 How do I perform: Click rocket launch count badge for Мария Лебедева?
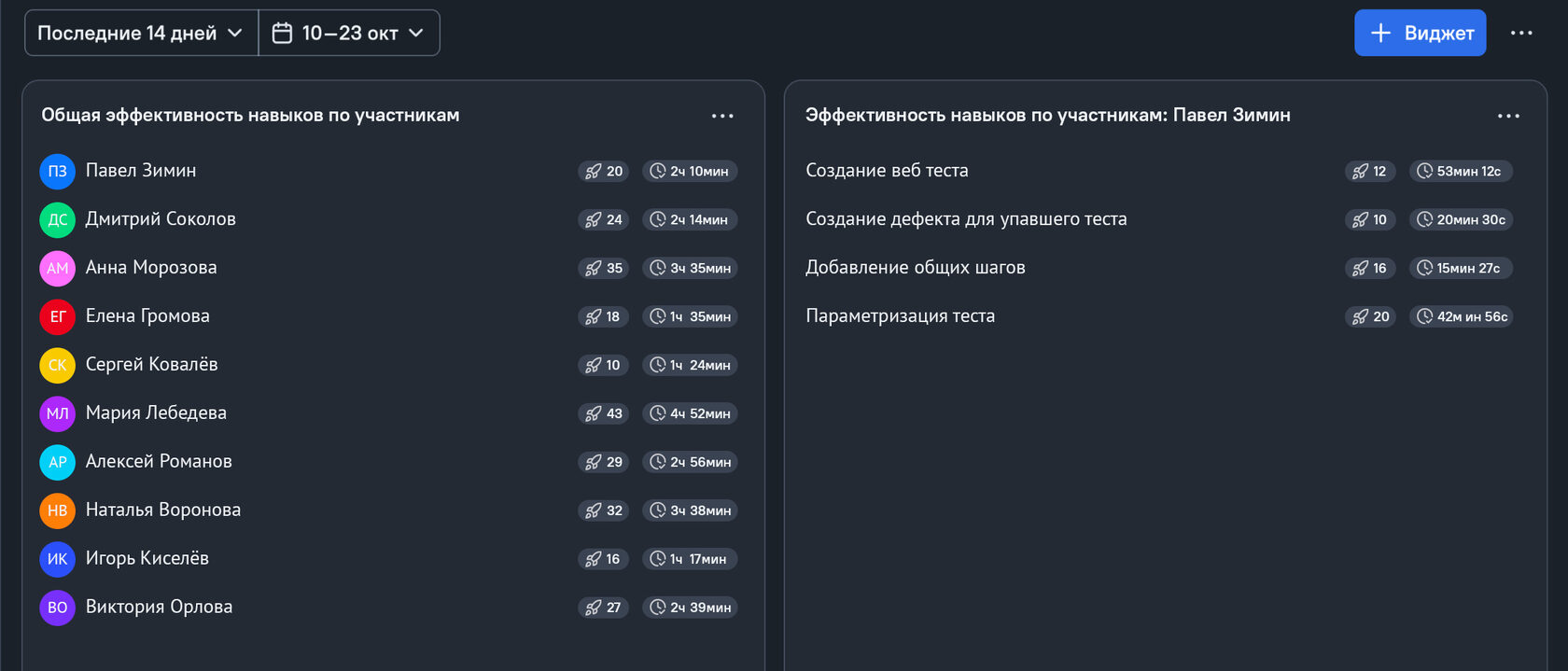(604, 413)
